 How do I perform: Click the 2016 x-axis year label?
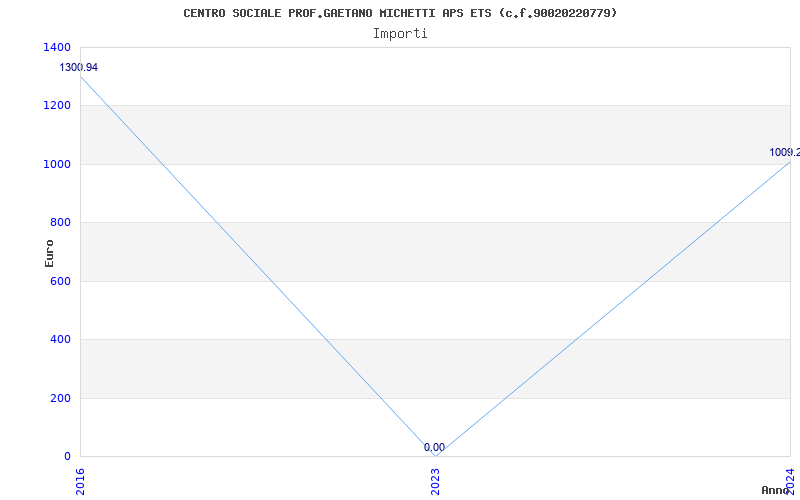point(80,482)
